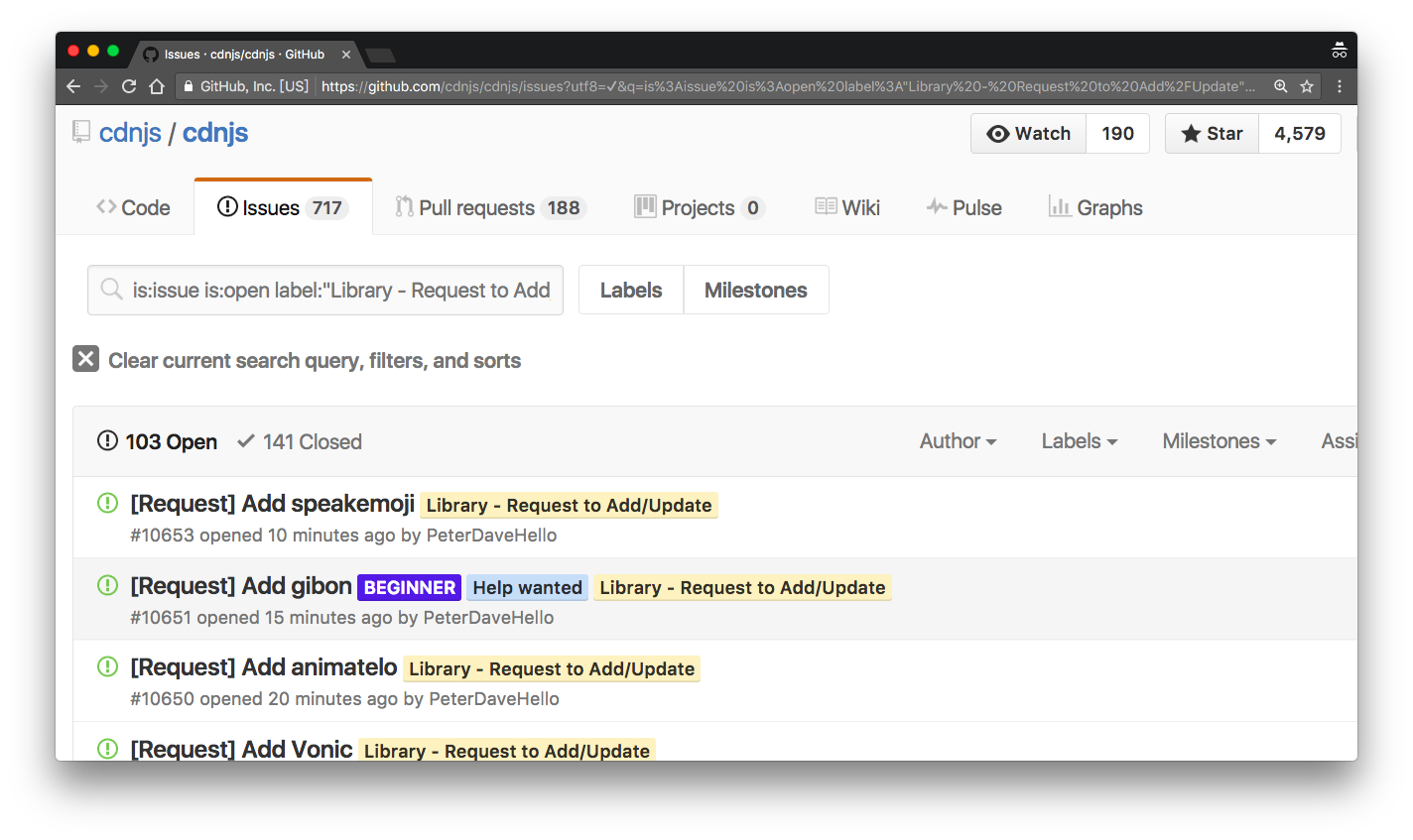Click the incognito icon in title bar
1413x840 pixels.
tap(1339, 51)
